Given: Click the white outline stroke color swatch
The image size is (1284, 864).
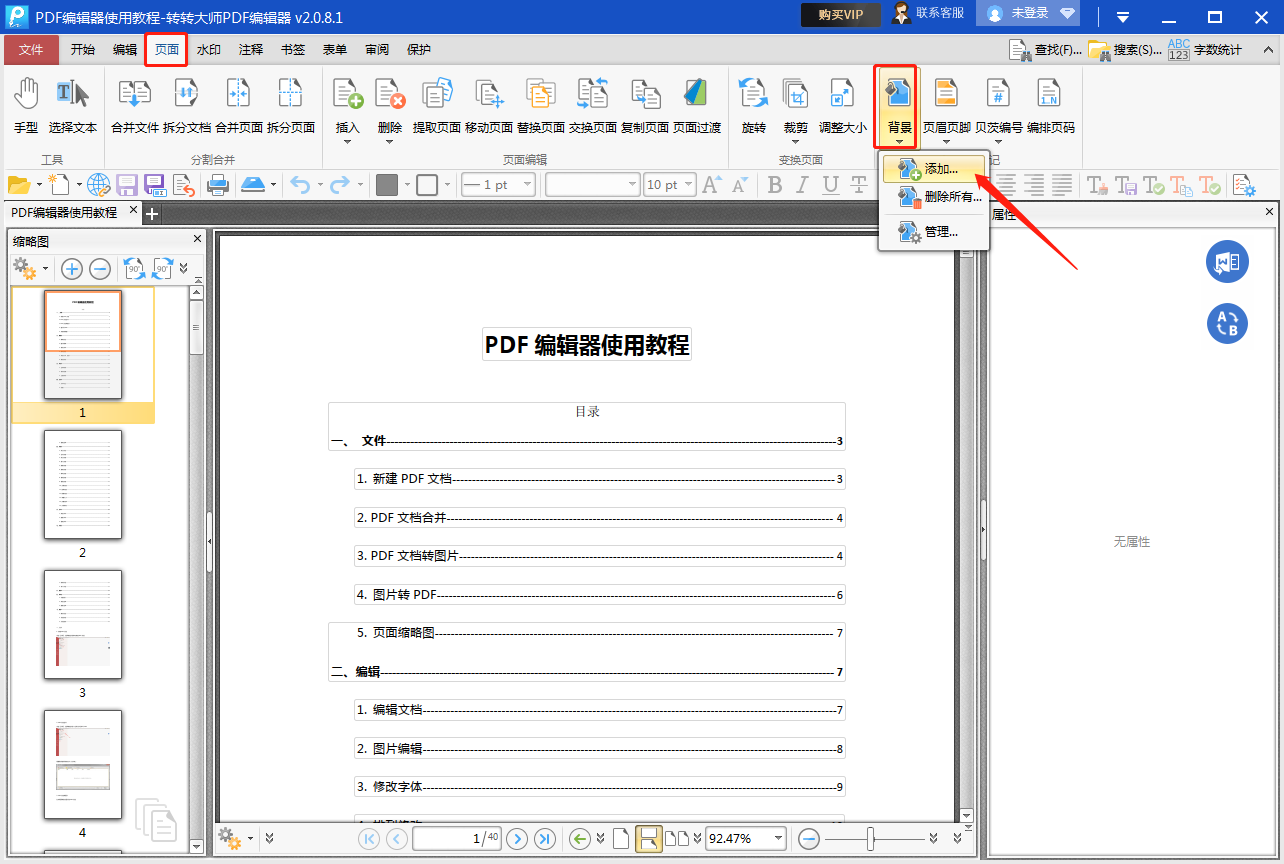Looking at the screenshot, I should pyautogui.click(x=427, y=185).
